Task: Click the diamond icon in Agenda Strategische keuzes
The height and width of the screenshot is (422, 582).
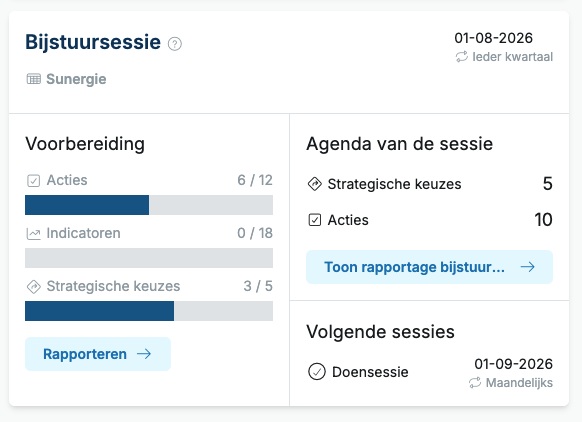Action: (315, 184)
